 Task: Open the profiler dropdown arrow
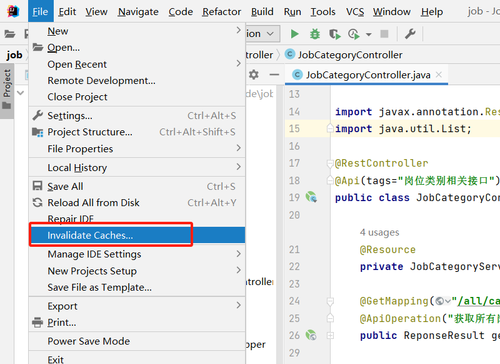coord(369,34)
